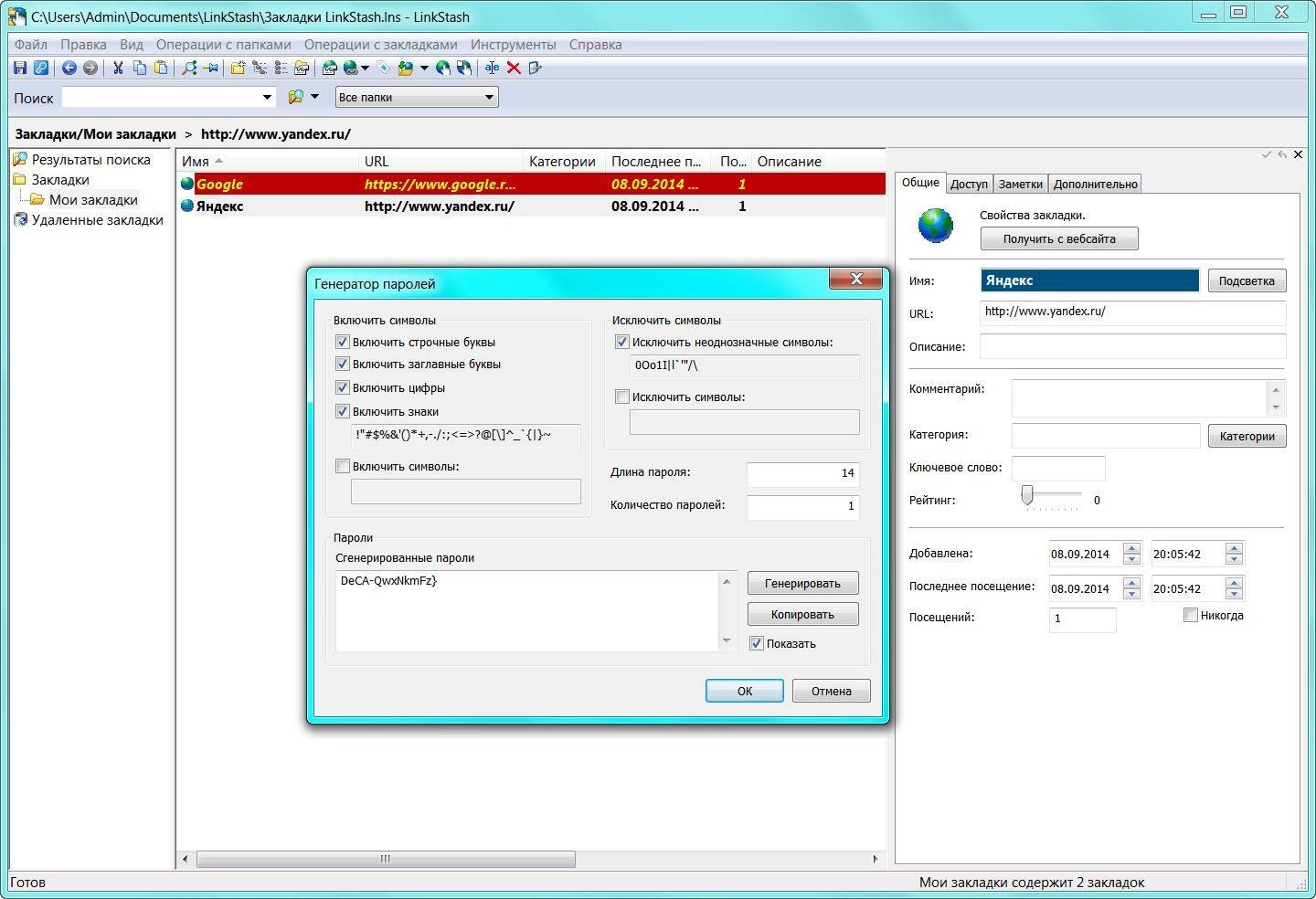The height and width of the screenshot is (899, 1316).
Task: Open the Операции с закладками menu
Action: click(x=380, y=44)
